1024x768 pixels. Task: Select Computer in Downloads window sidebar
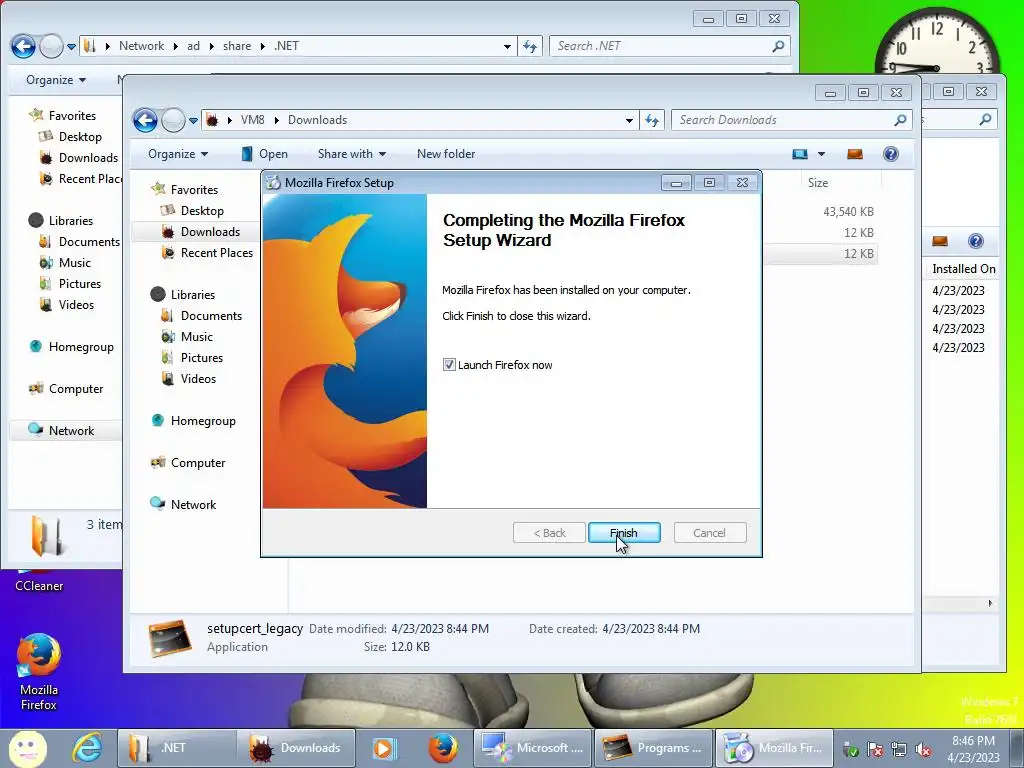point(197,463)
